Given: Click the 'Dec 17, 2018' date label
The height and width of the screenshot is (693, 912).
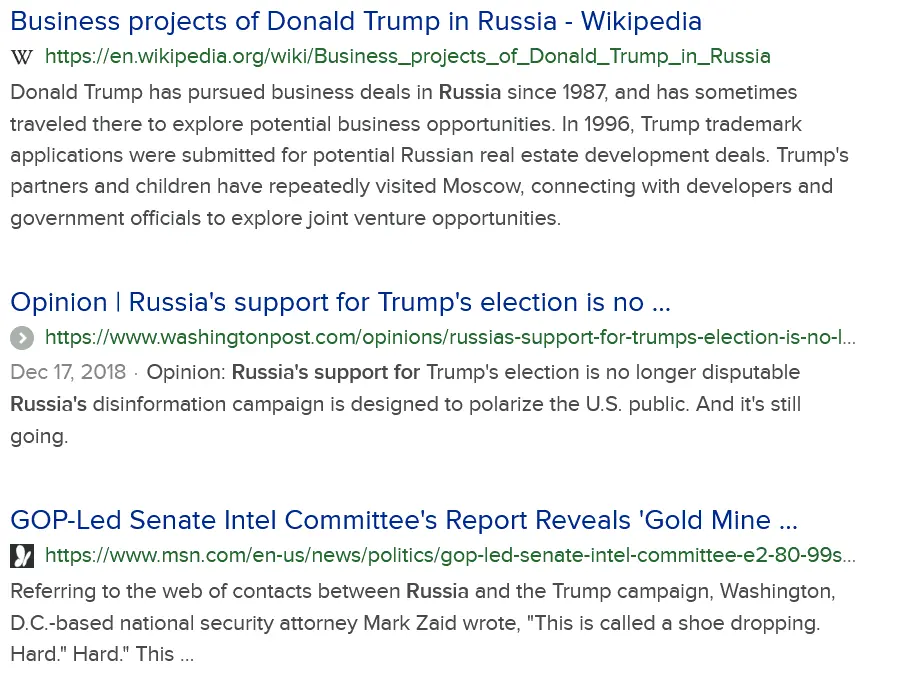Looking at the screenshot, I should (x=68, y=373).
